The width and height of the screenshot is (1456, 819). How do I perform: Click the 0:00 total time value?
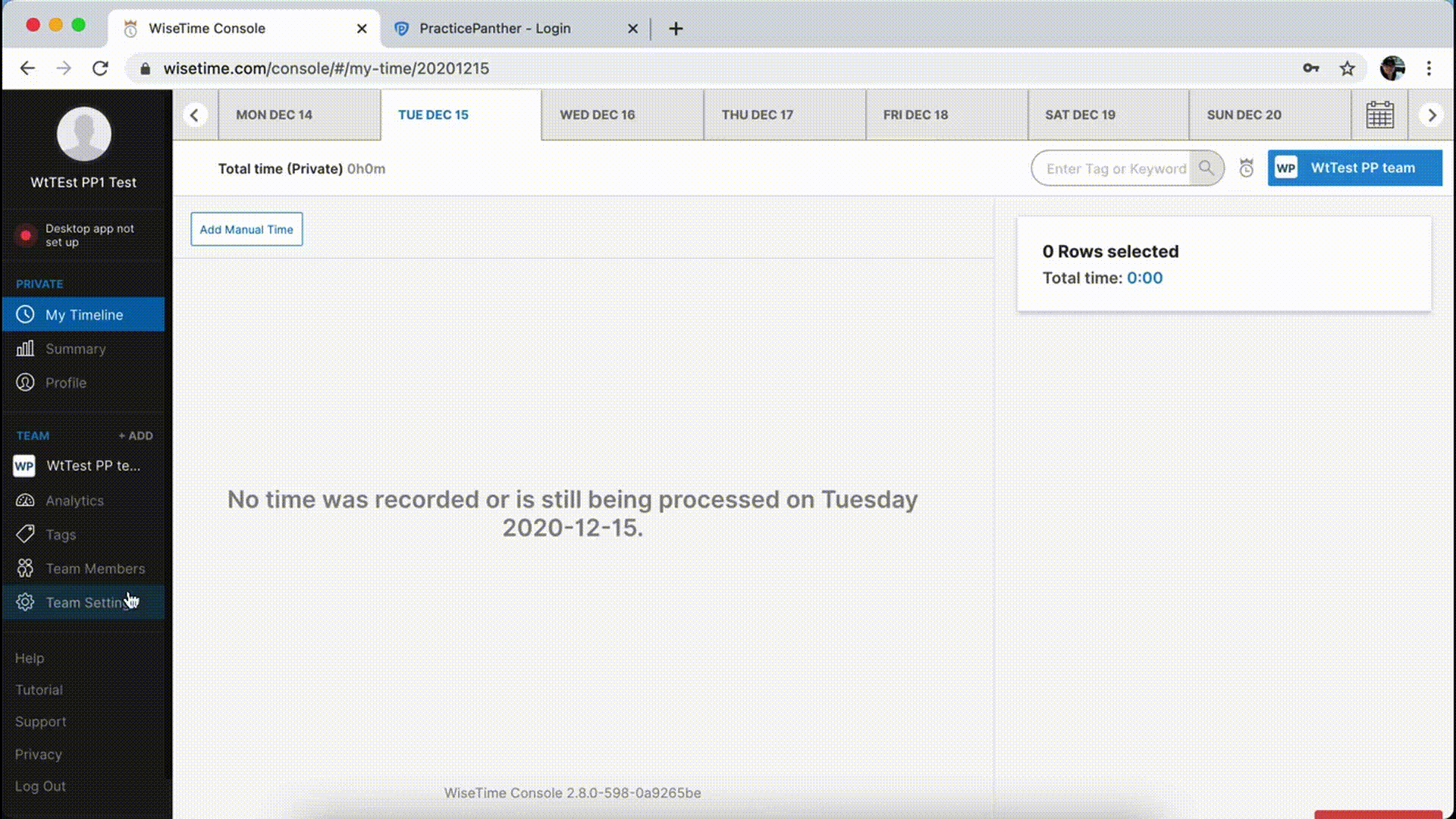pyautogui.click(x=1144, y=278)
